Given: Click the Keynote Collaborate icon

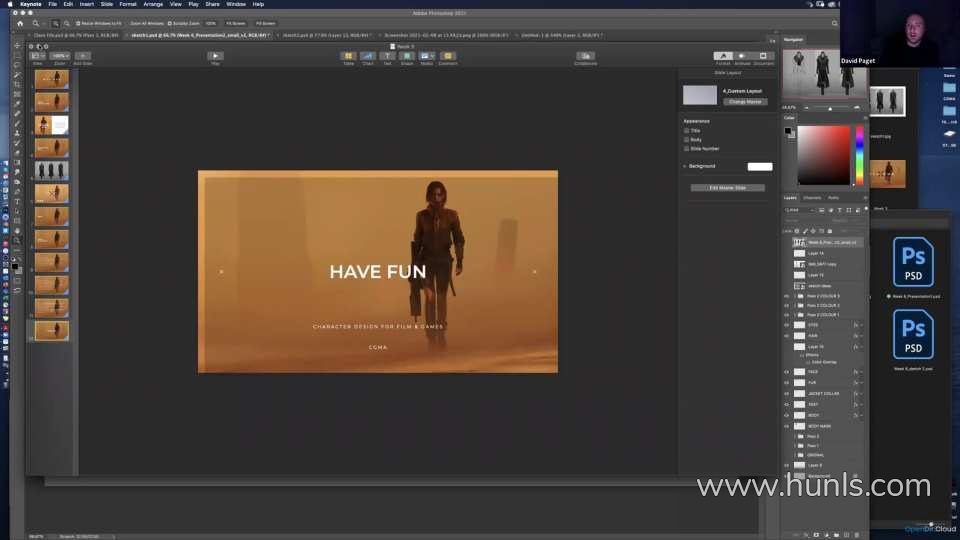Looking at the screenshot, I should (585, 56).
